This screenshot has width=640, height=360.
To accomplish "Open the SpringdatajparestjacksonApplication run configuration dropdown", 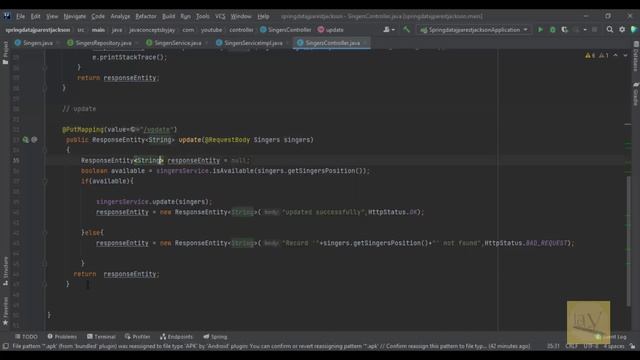I will pos(474,29).
